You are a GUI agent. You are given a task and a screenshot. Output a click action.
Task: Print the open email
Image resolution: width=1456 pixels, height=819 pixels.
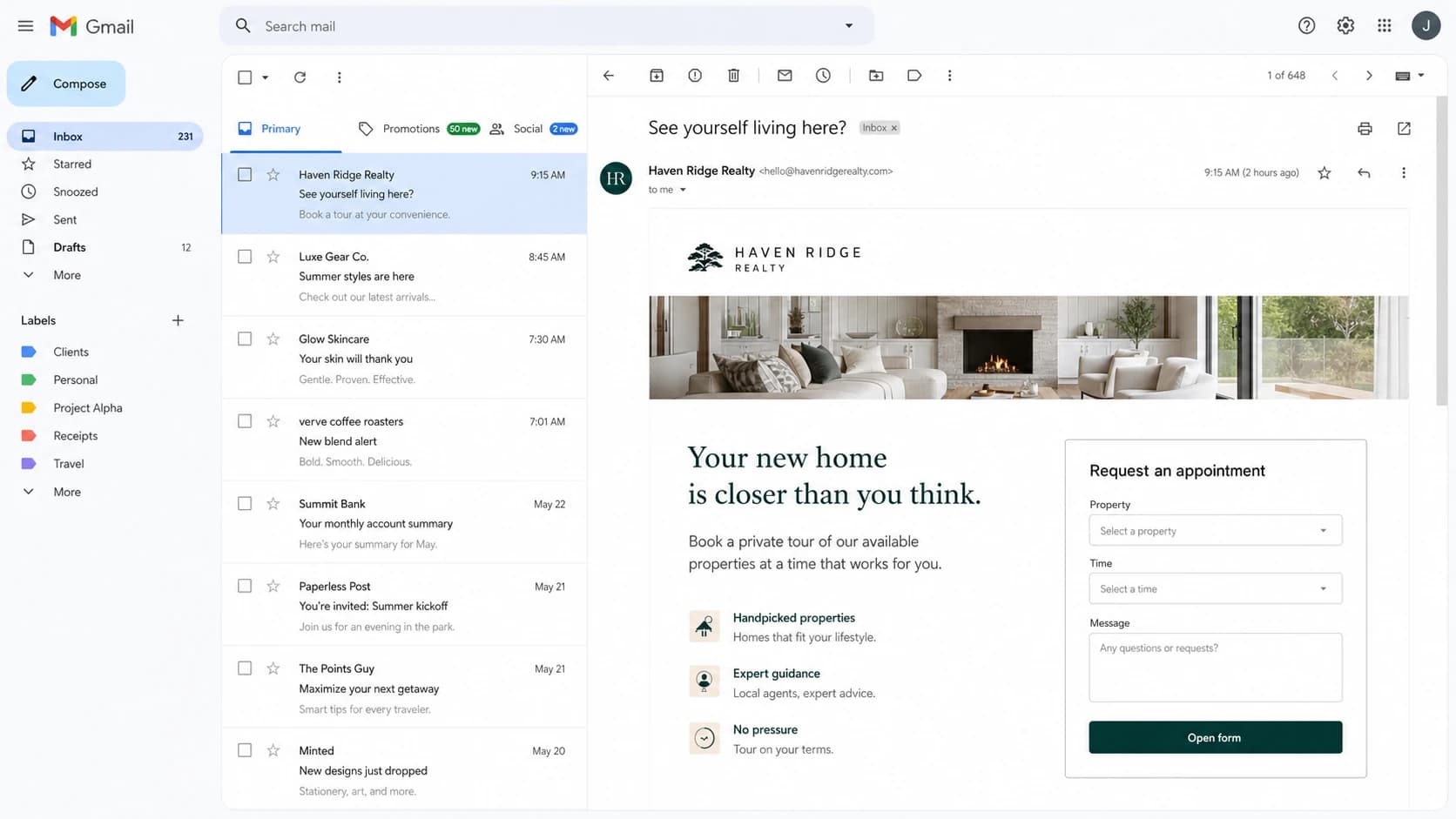(1365, 129)
